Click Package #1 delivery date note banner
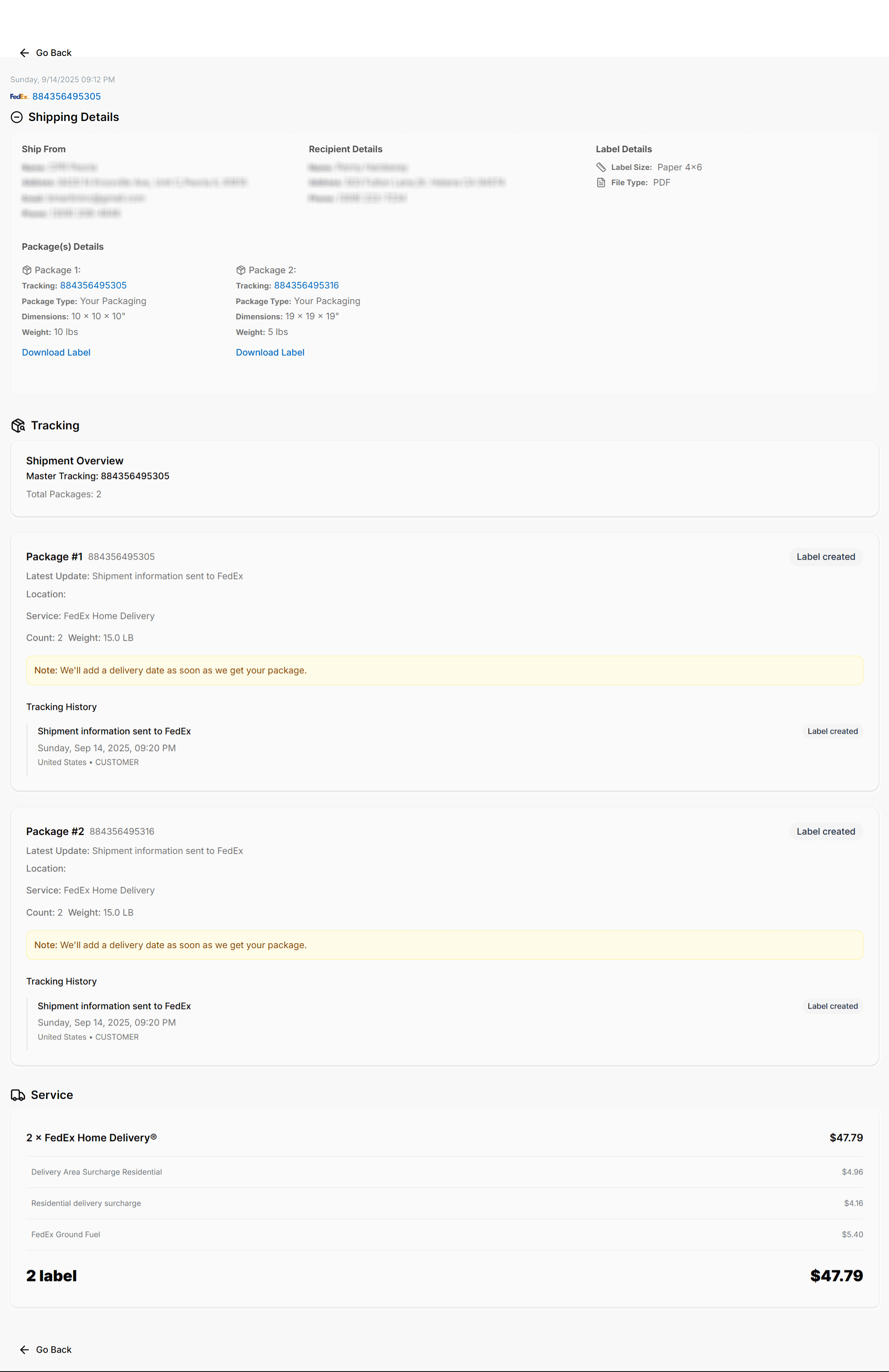The height and width of the screenshot is (1372, 889). pos(444,670)
